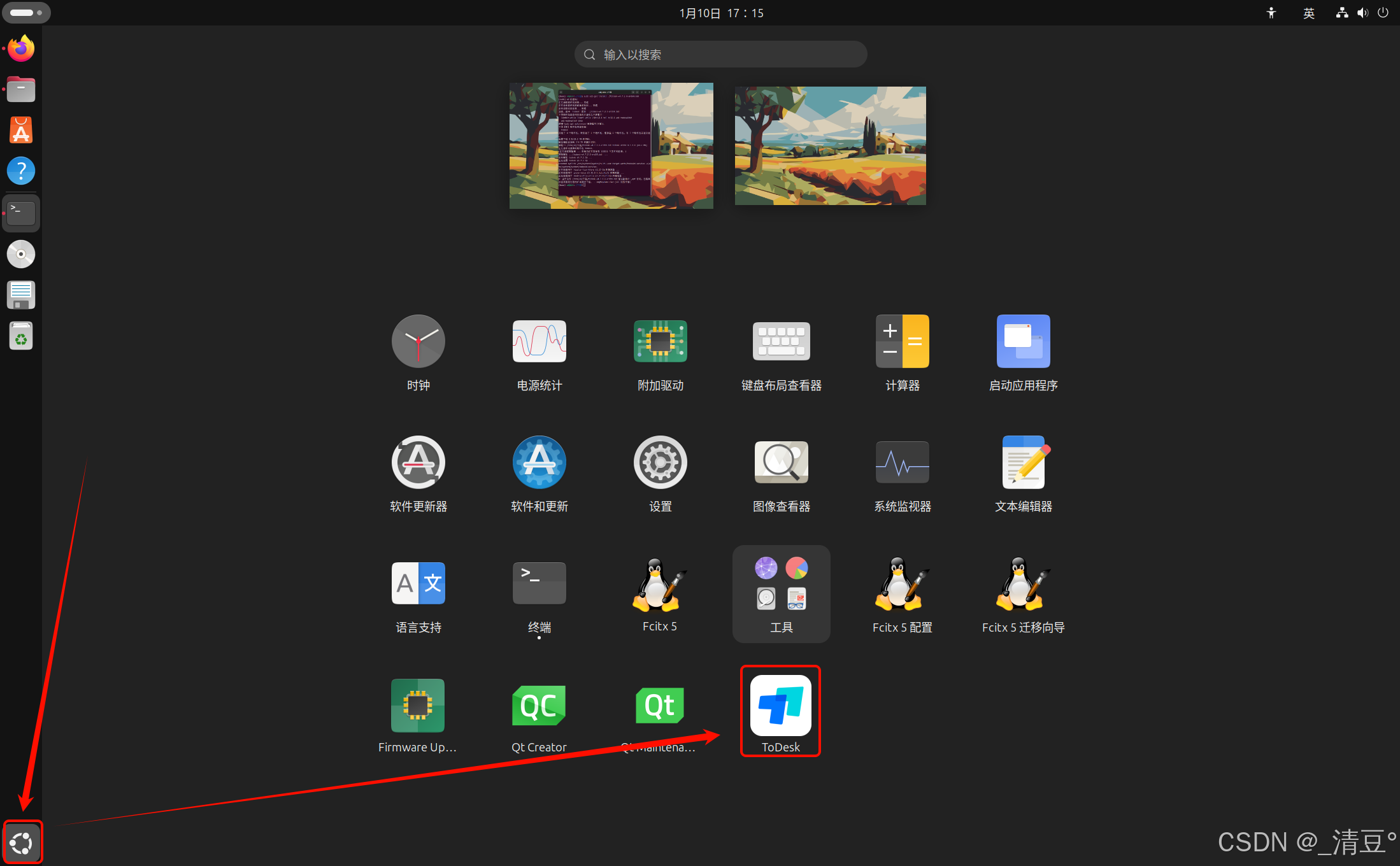This screenshot has width=1400, height=866.
Task: Expand the 工具 app folder
Action: point(781,592)
